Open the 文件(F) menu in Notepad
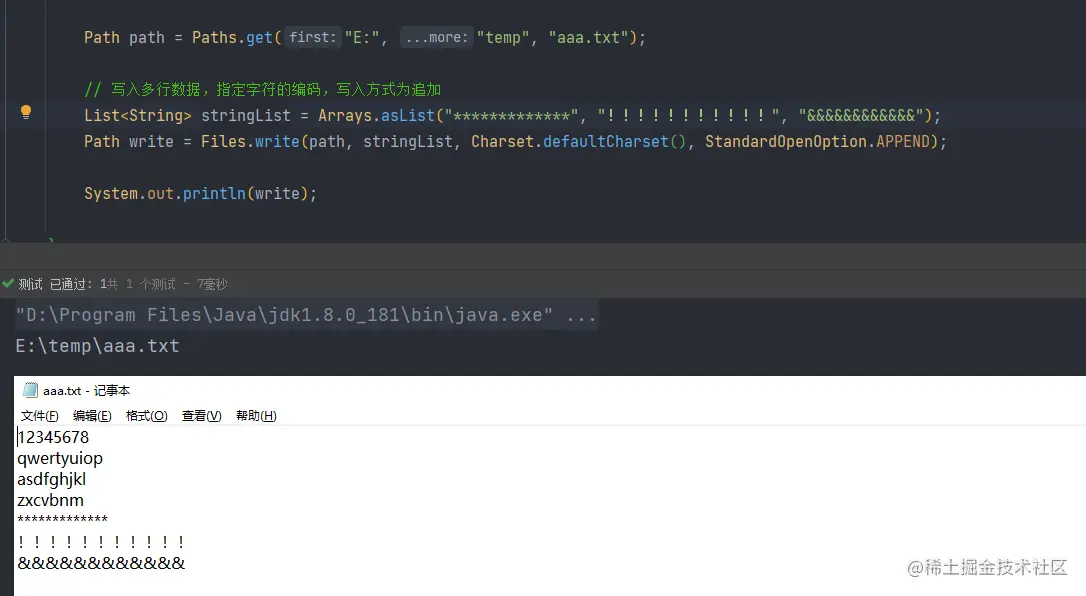The image size is (1086, 596). 39,415
